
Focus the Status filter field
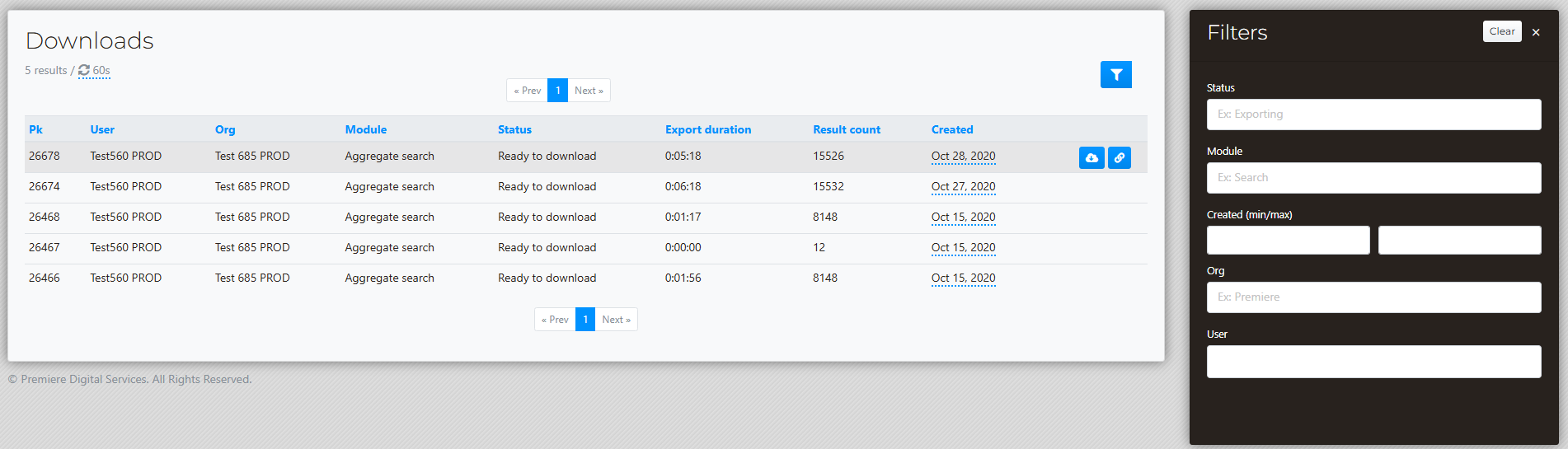coord(1373,115)
